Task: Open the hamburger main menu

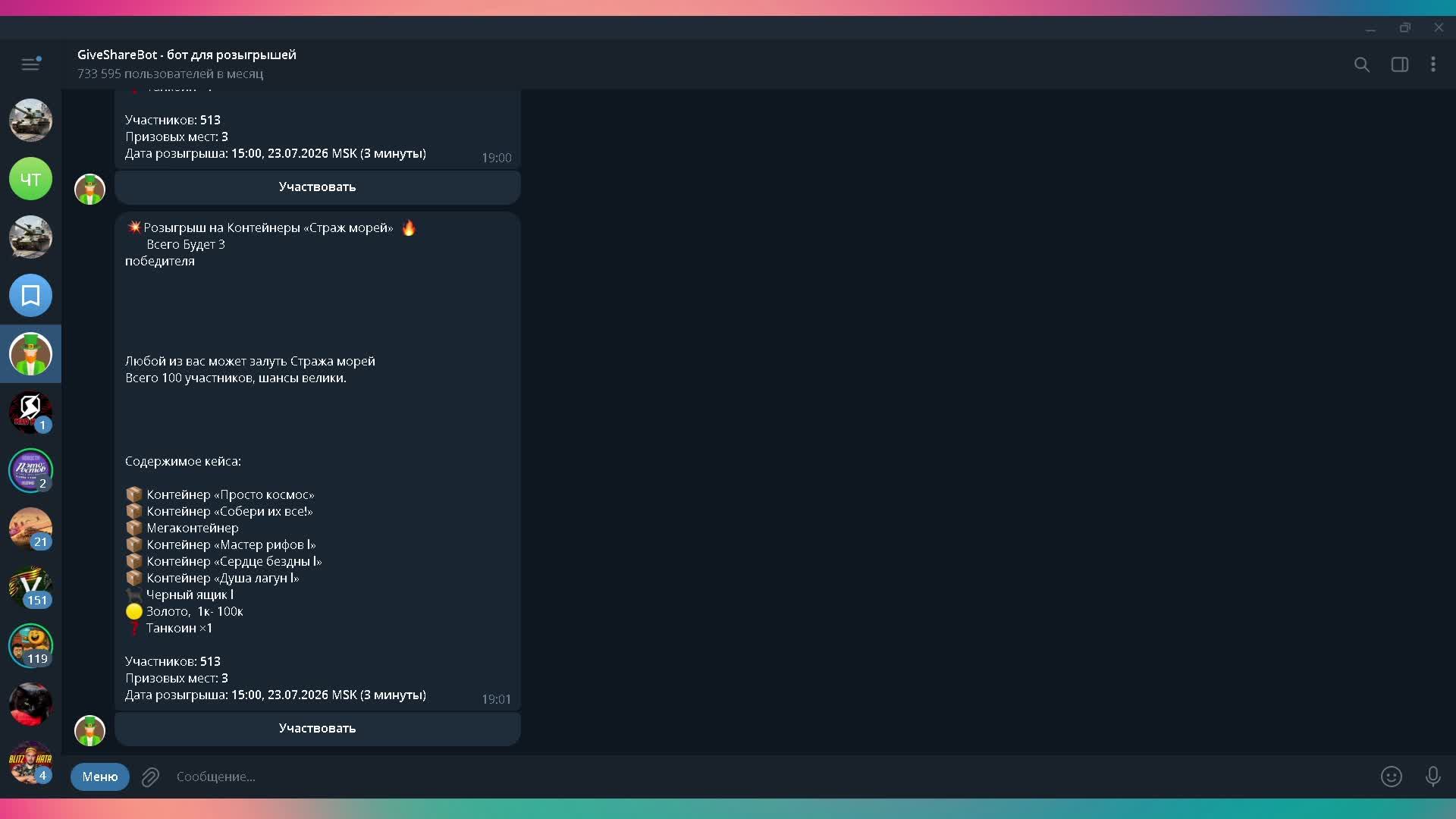Action: tap(30, 64)
